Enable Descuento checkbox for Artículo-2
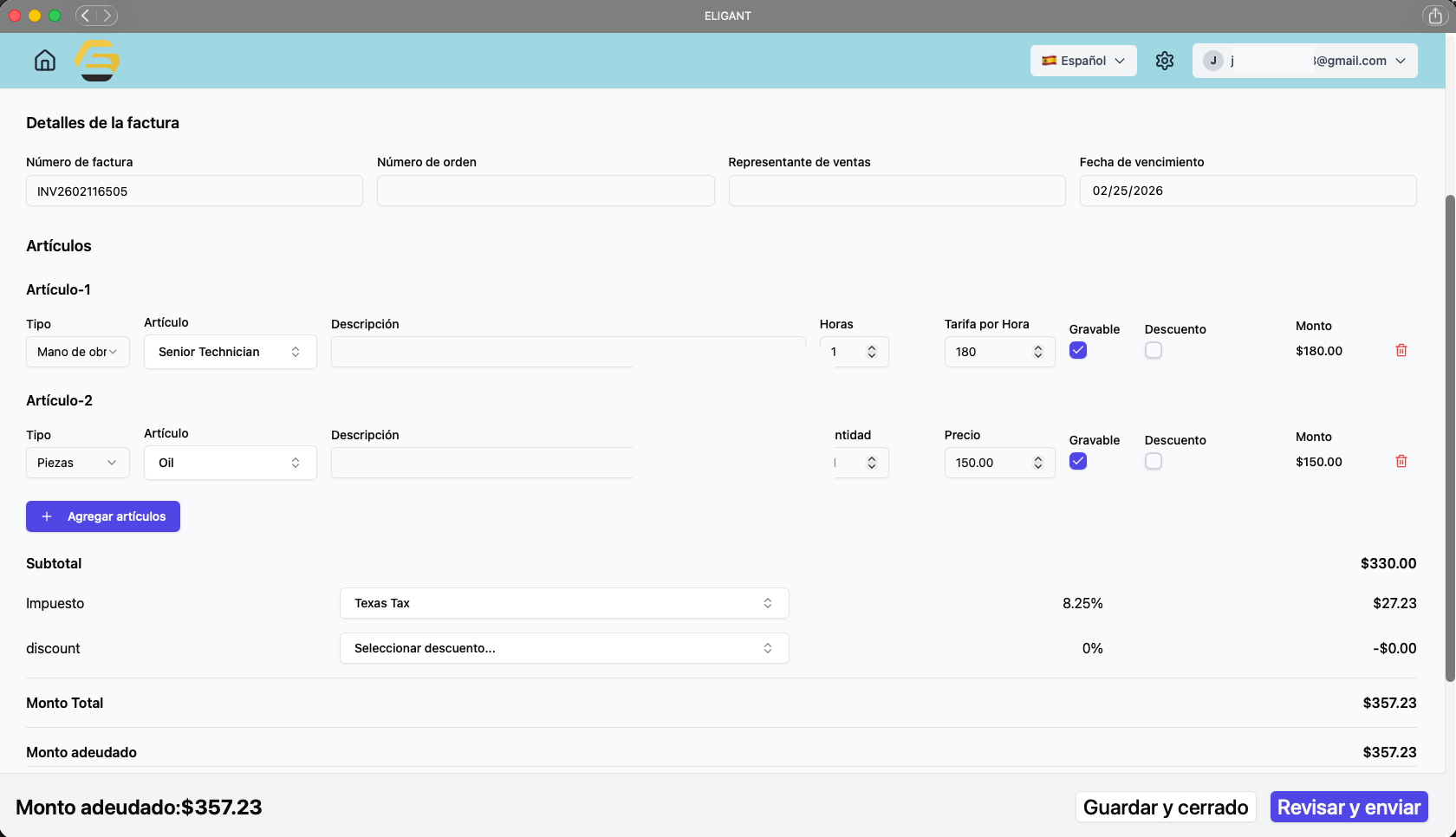 pyautogui.click(x=1154, y=462)
